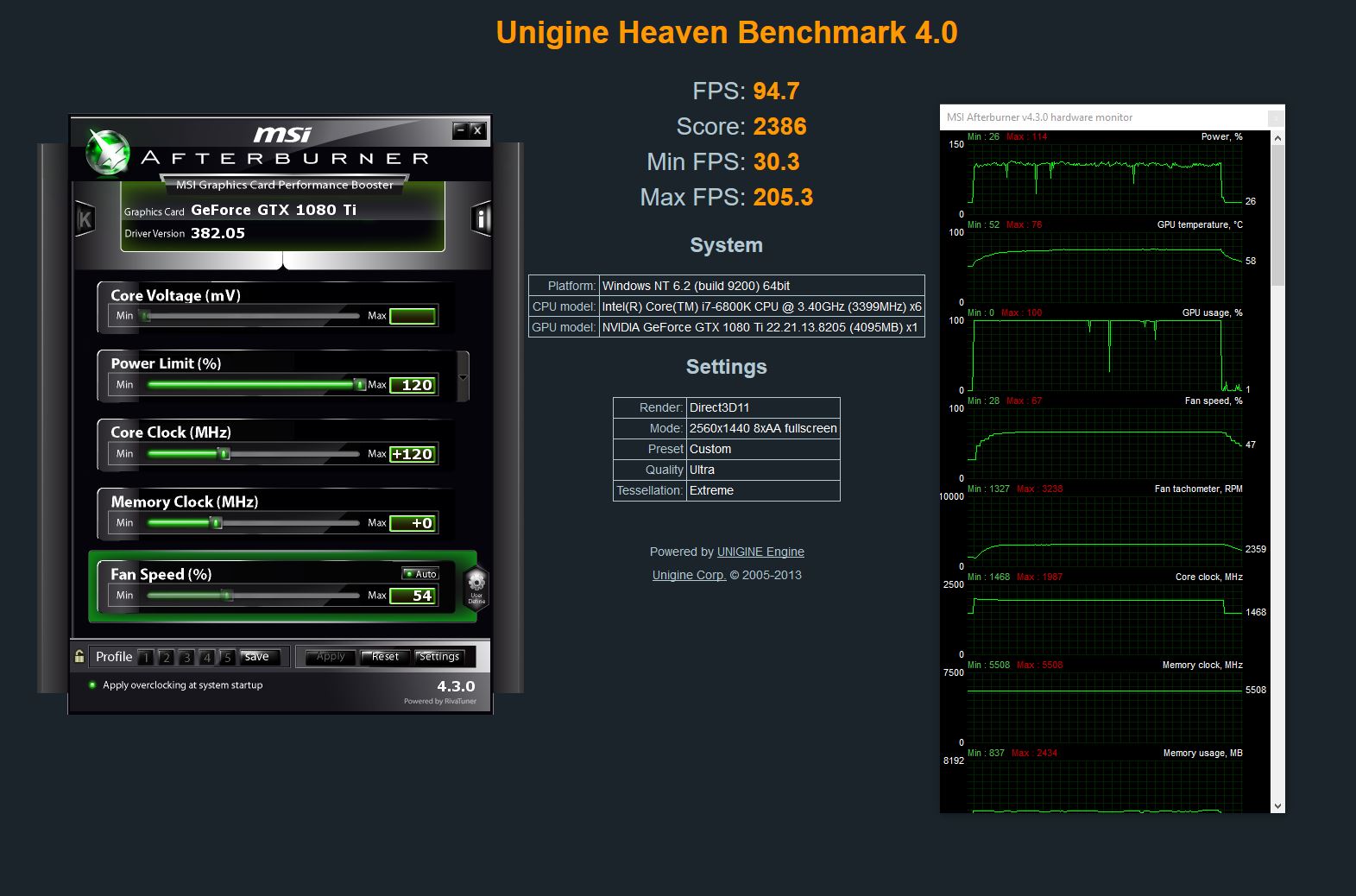Open the UNIGINE Engine link

(x=760, y=552)
